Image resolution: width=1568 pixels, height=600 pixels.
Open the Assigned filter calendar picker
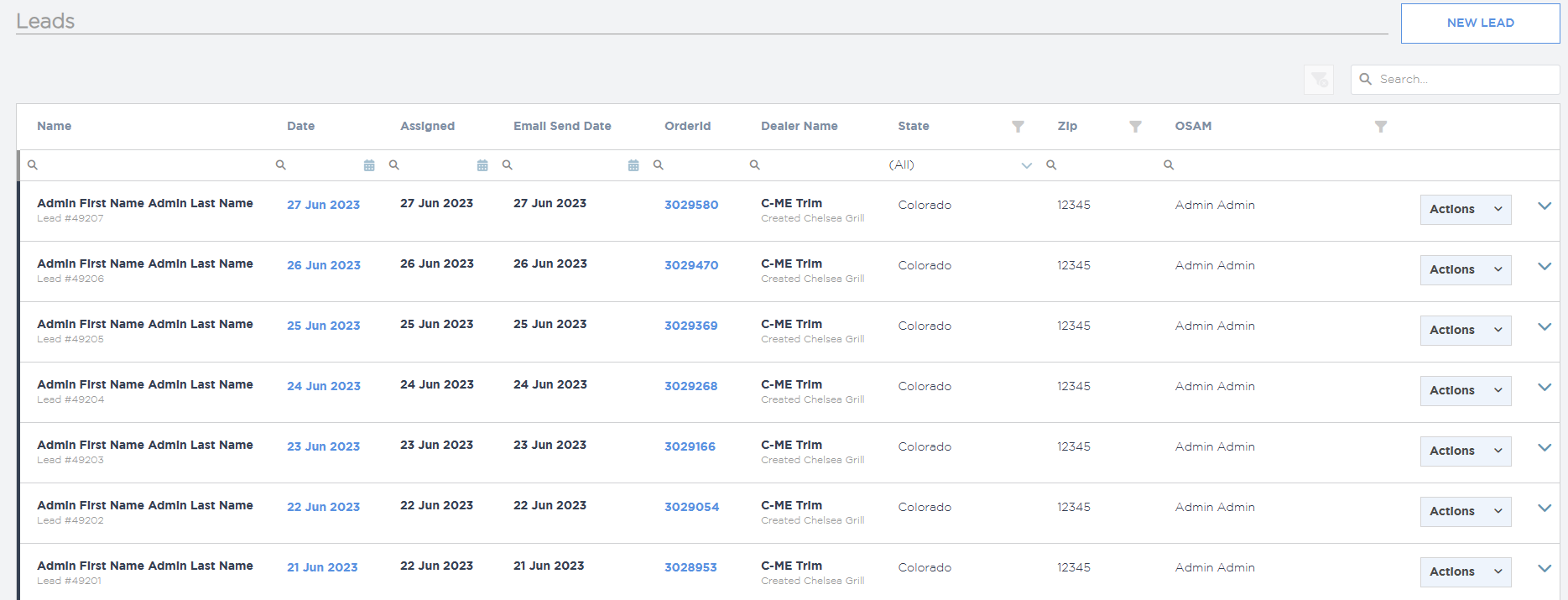pyautogui.click(x=482, y=165)
